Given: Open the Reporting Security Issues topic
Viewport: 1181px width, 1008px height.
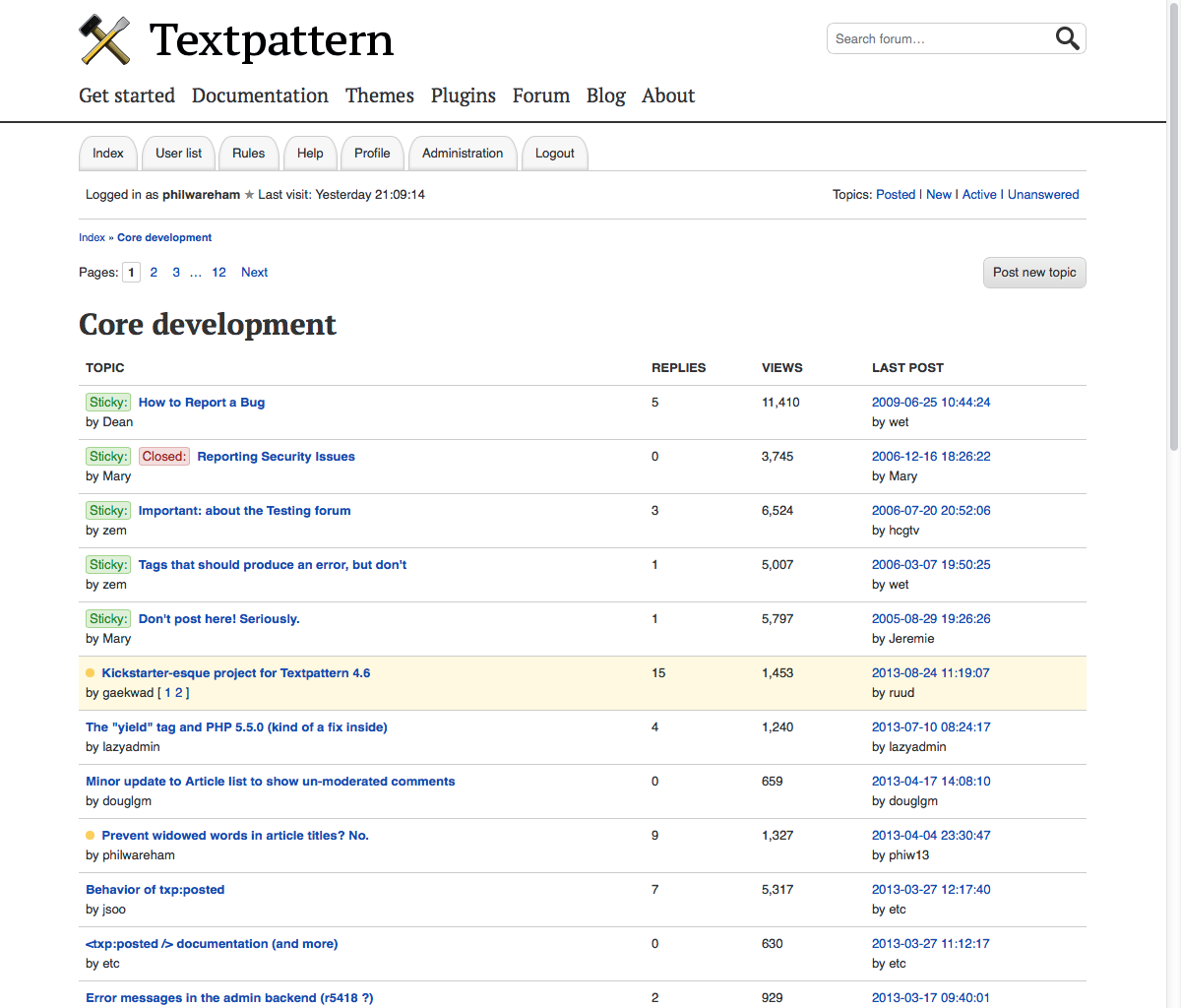Looking at the screenshot, I should click(x=276, y=457).
